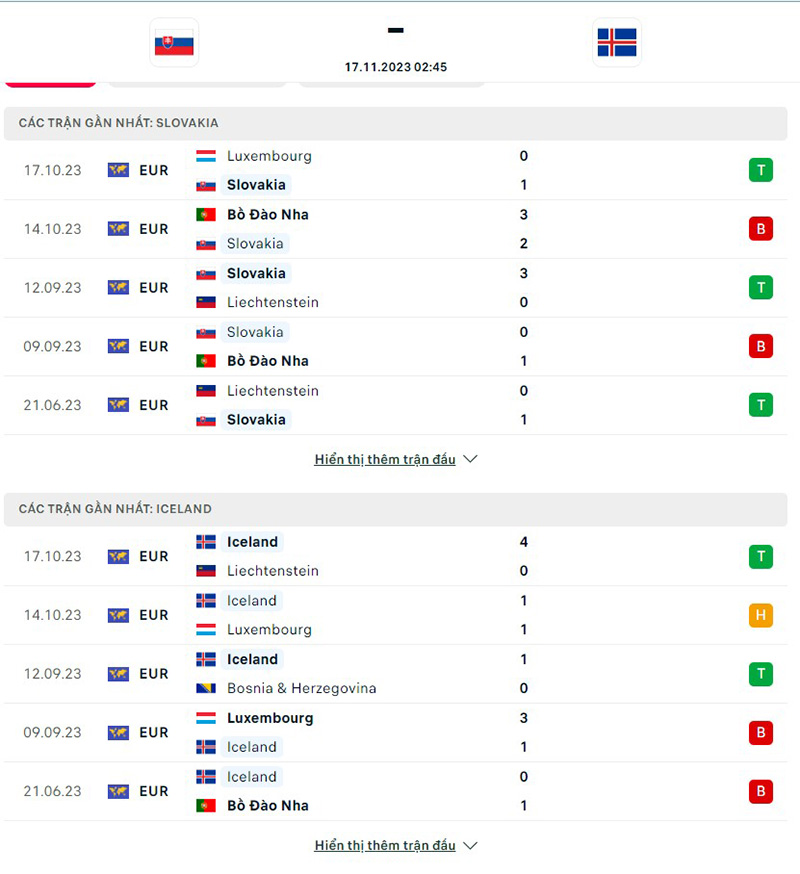800x874 pixels.
Task: Click the yellow H badge for Iceland vs Luxembourg
Action: 761,615
